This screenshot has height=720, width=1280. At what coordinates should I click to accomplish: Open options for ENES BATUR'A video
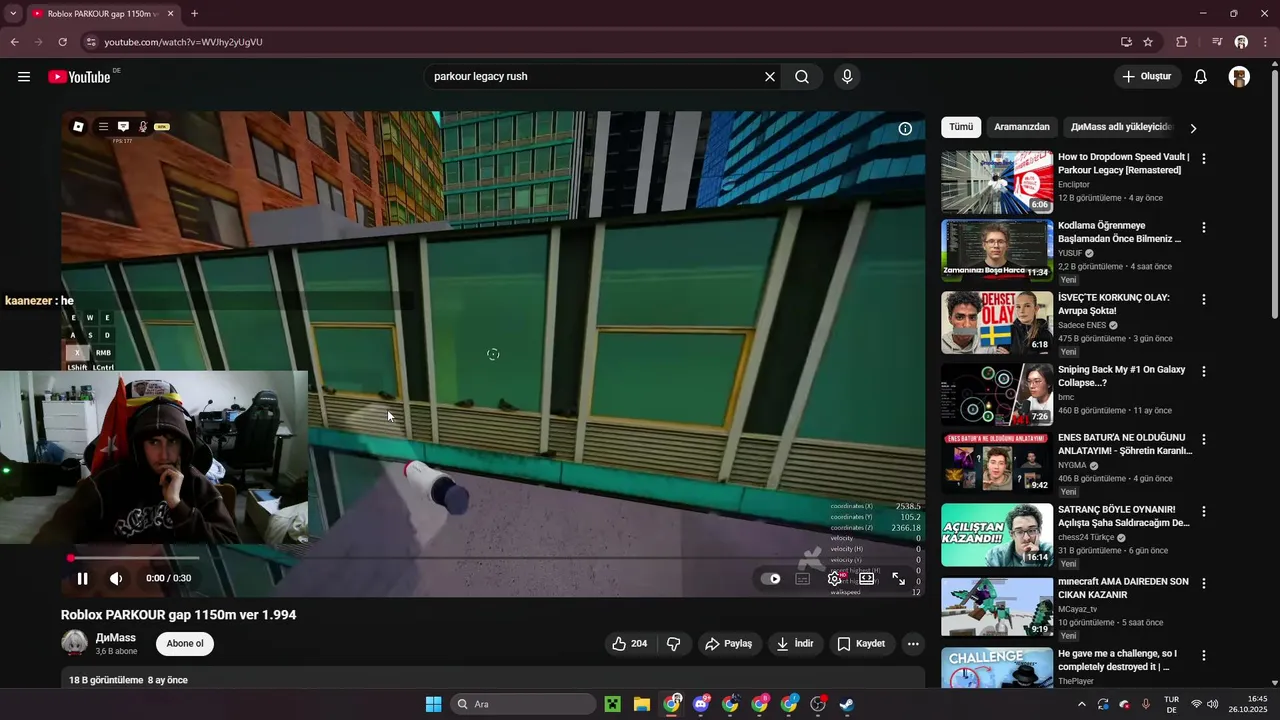click(x=1204, y=439)
